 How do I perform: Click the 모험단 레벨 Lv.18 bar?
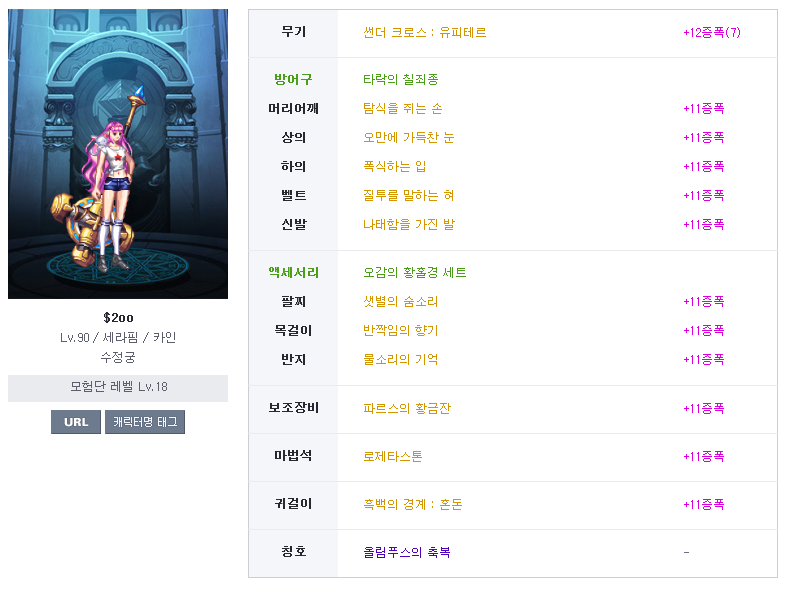[x=118, y=388]
